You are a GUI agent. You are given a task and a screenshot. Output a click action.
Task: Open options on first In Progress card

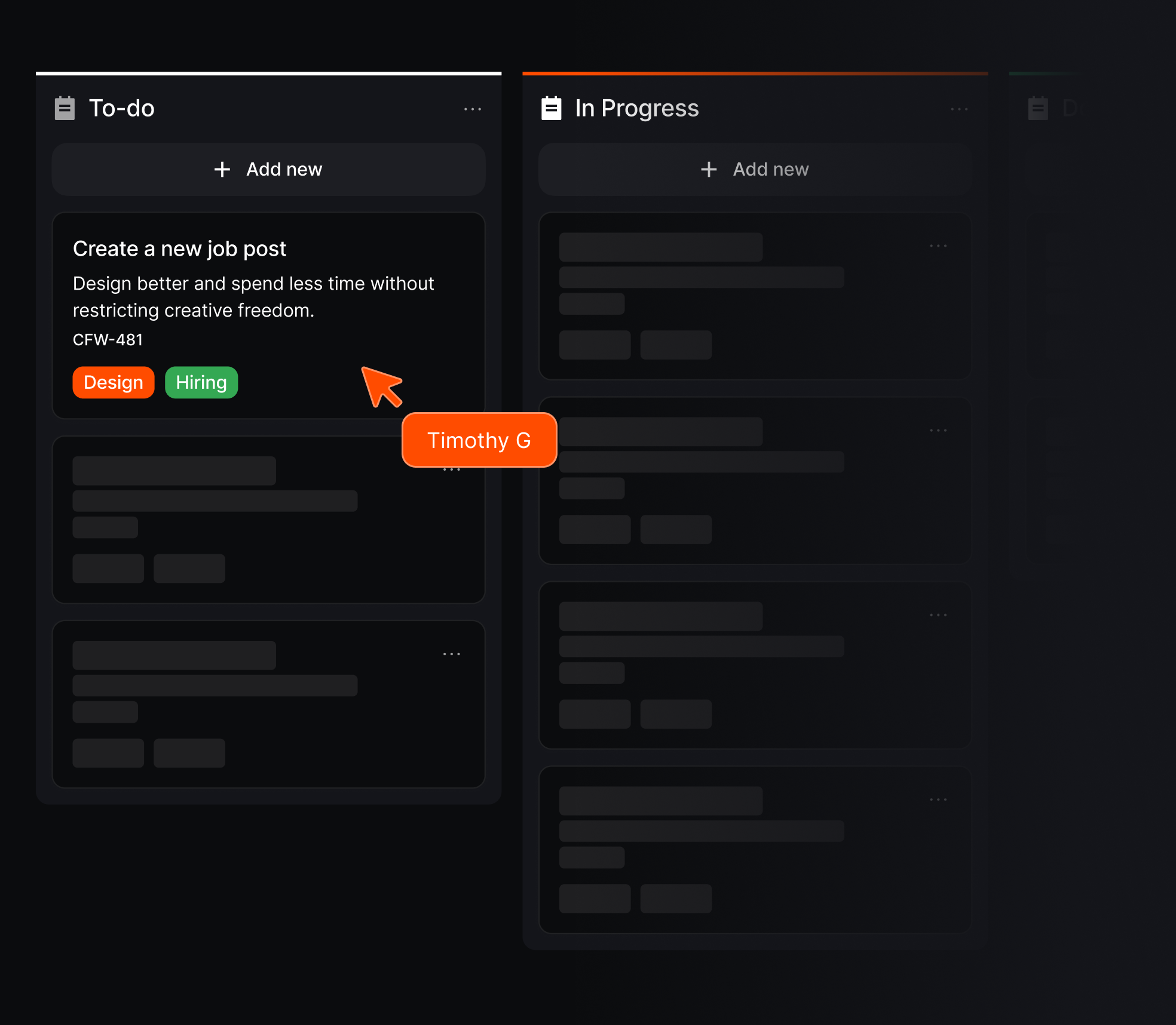click(938, 246)
